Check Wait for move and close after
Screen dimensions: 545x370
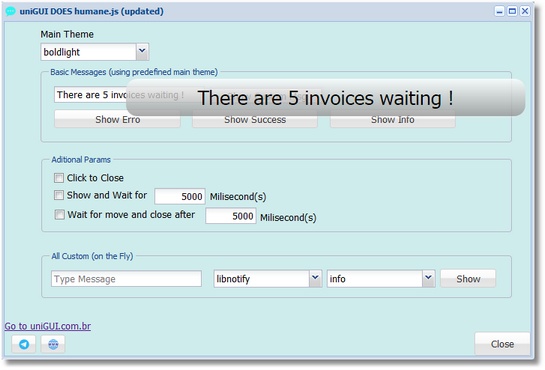coord(59,214)
